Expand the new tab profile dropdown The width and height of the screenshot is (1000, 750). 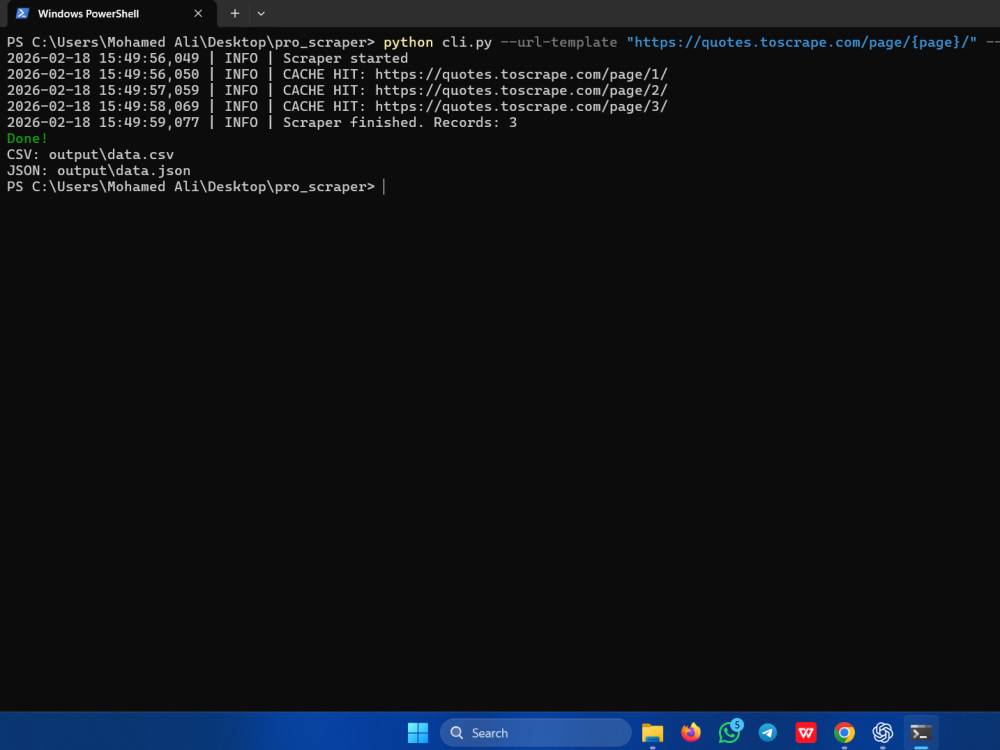tap(261, 13)
